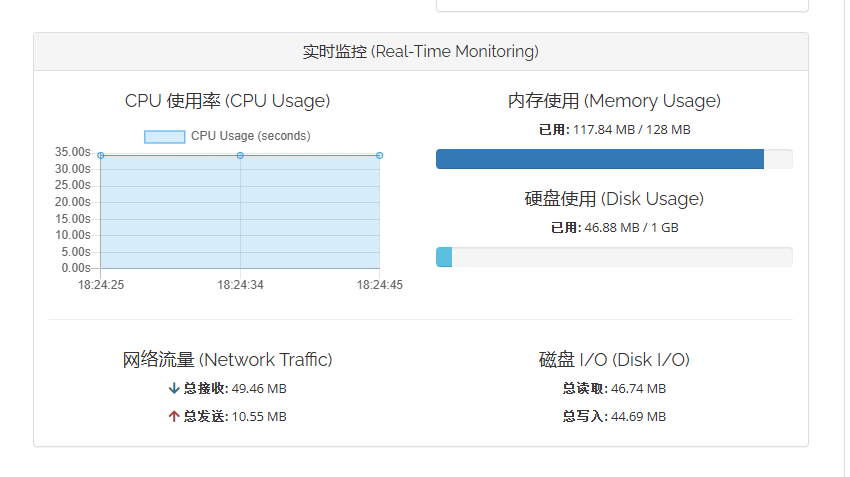The image size is (850, 477).
Task: Click the Memory Usage progress bar
Action: coord(613,159)
